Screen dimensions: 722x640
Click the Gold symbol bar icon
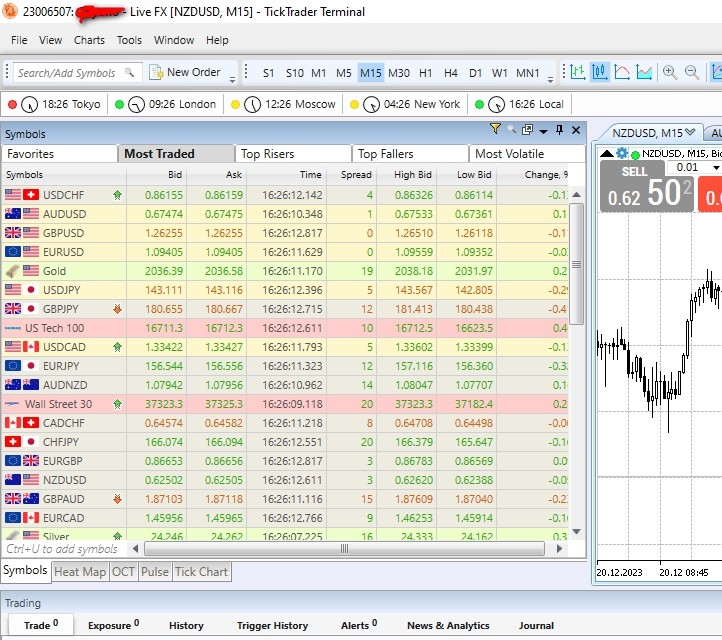point(13,271)
